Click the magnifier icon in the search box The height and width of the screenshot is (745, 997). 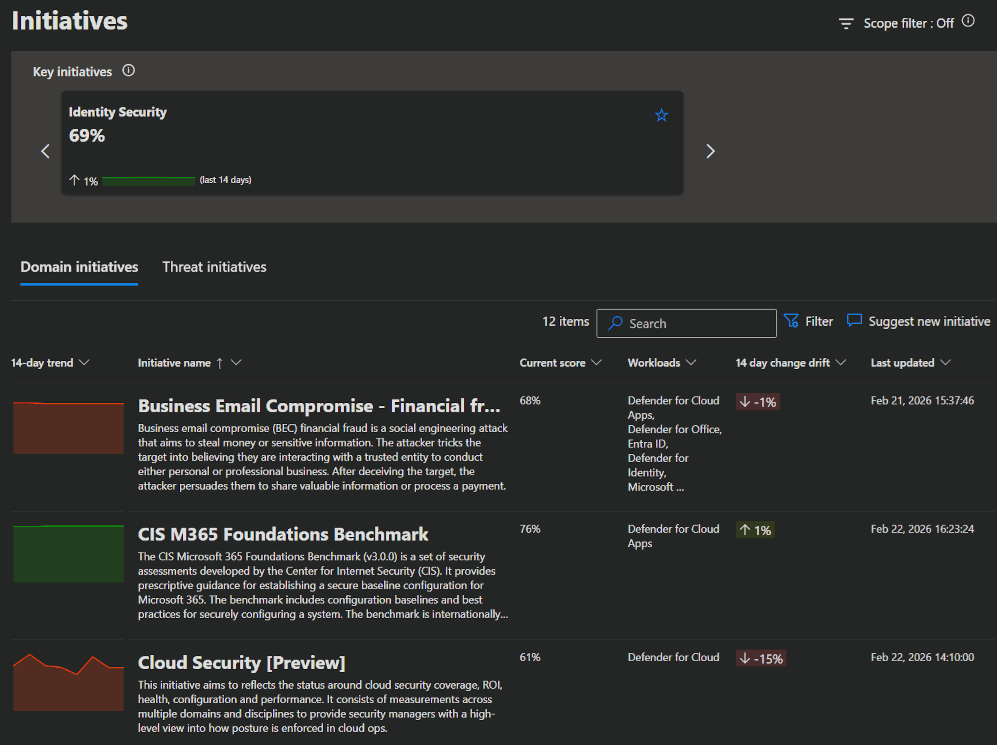(615, 324)
